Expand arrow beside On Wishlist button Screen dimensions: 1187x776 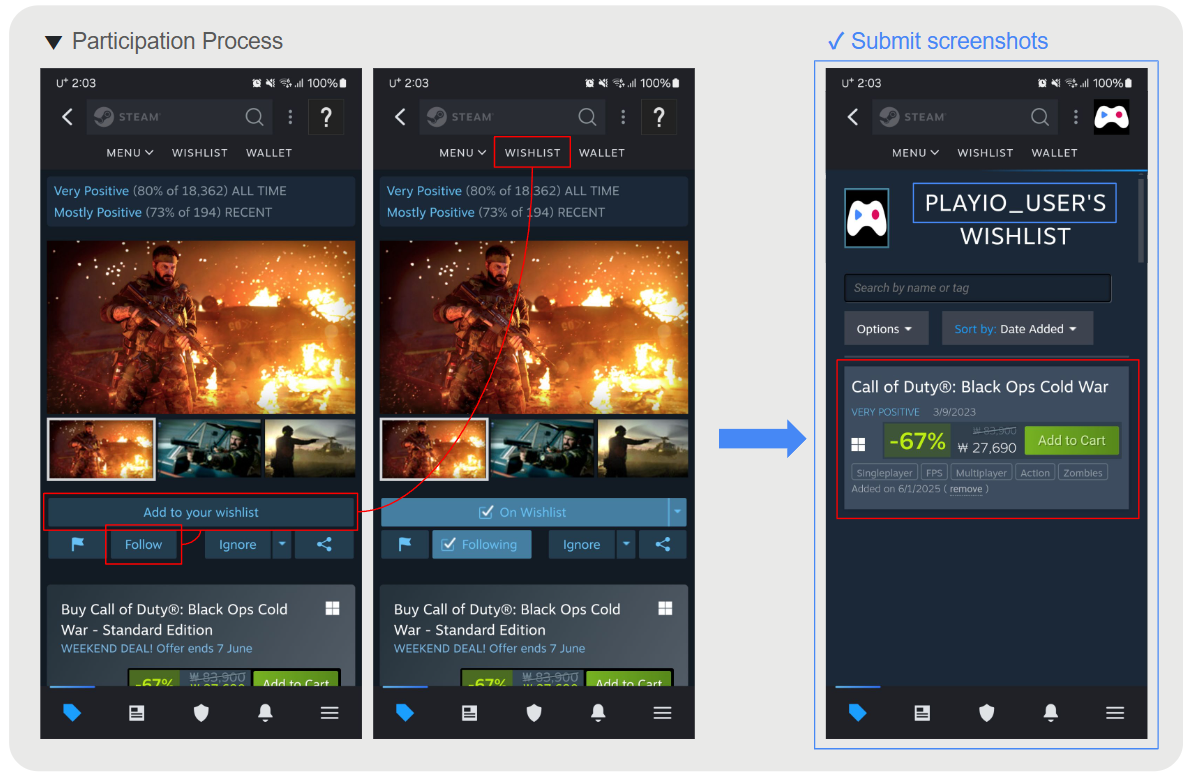(678, 513)
